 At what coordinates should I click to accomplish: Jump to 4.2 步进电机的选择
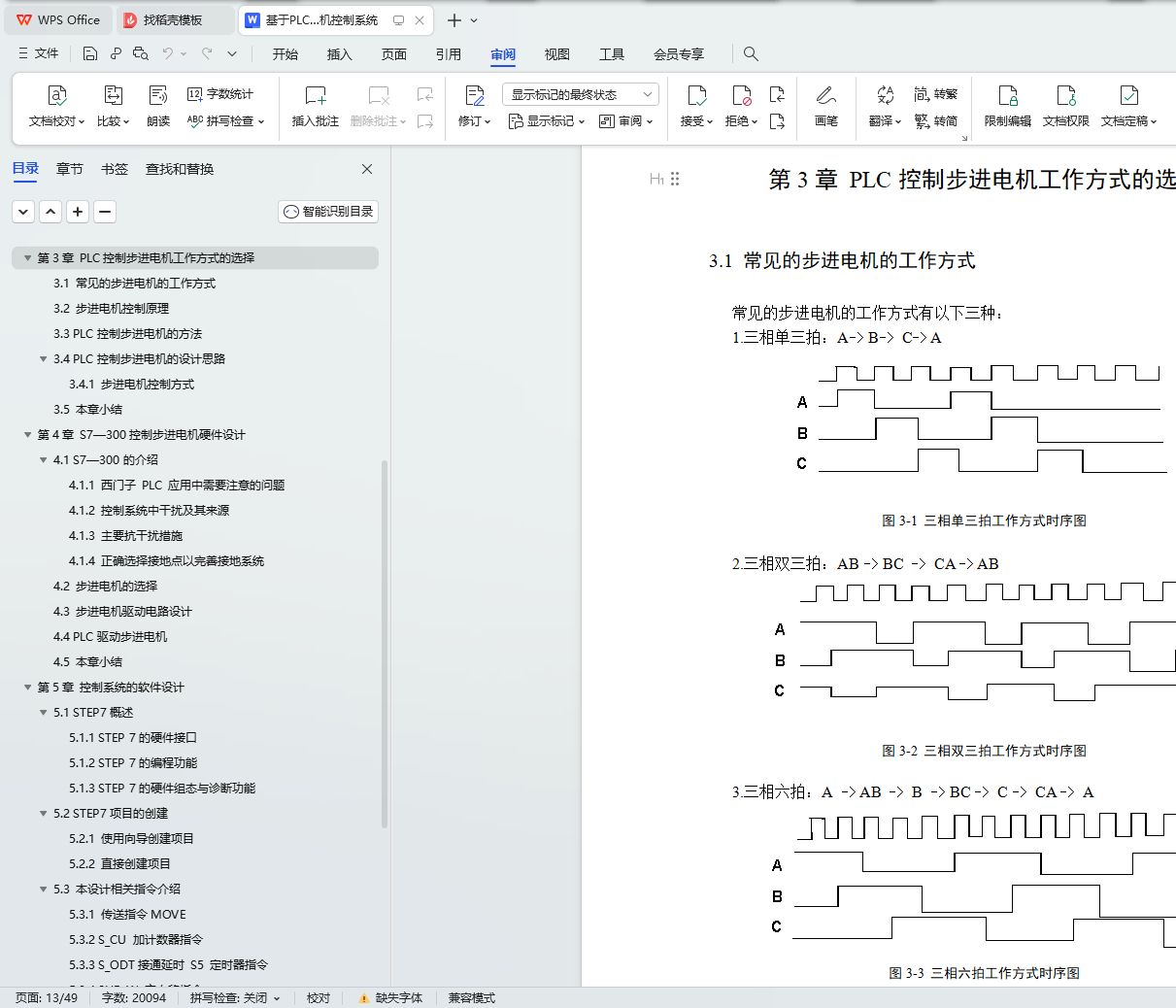click(105, 587)
